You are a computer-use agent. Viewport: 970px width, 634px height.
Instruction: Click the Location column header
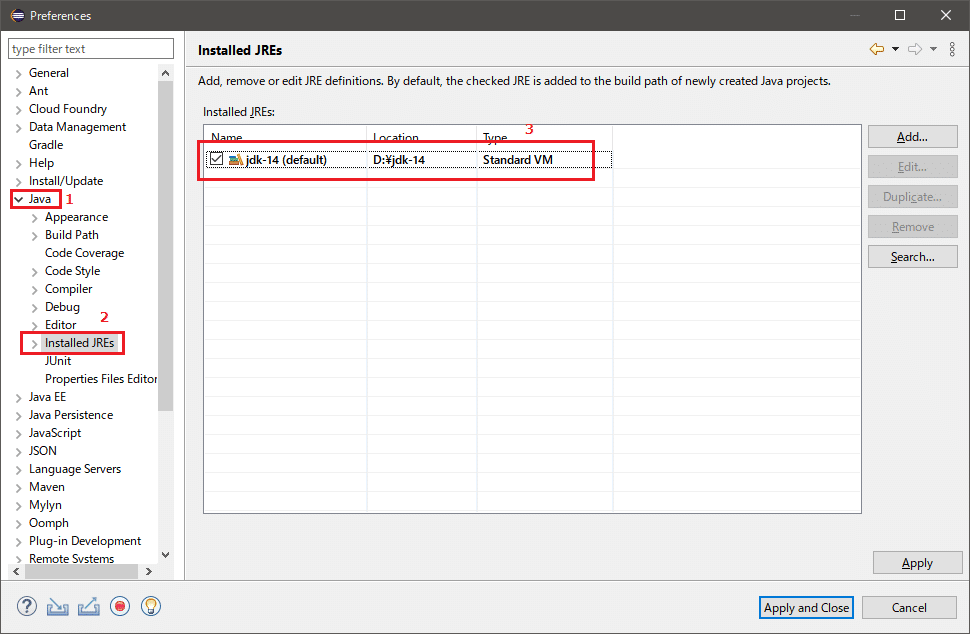pyautogui.click(x=422, y=137)
